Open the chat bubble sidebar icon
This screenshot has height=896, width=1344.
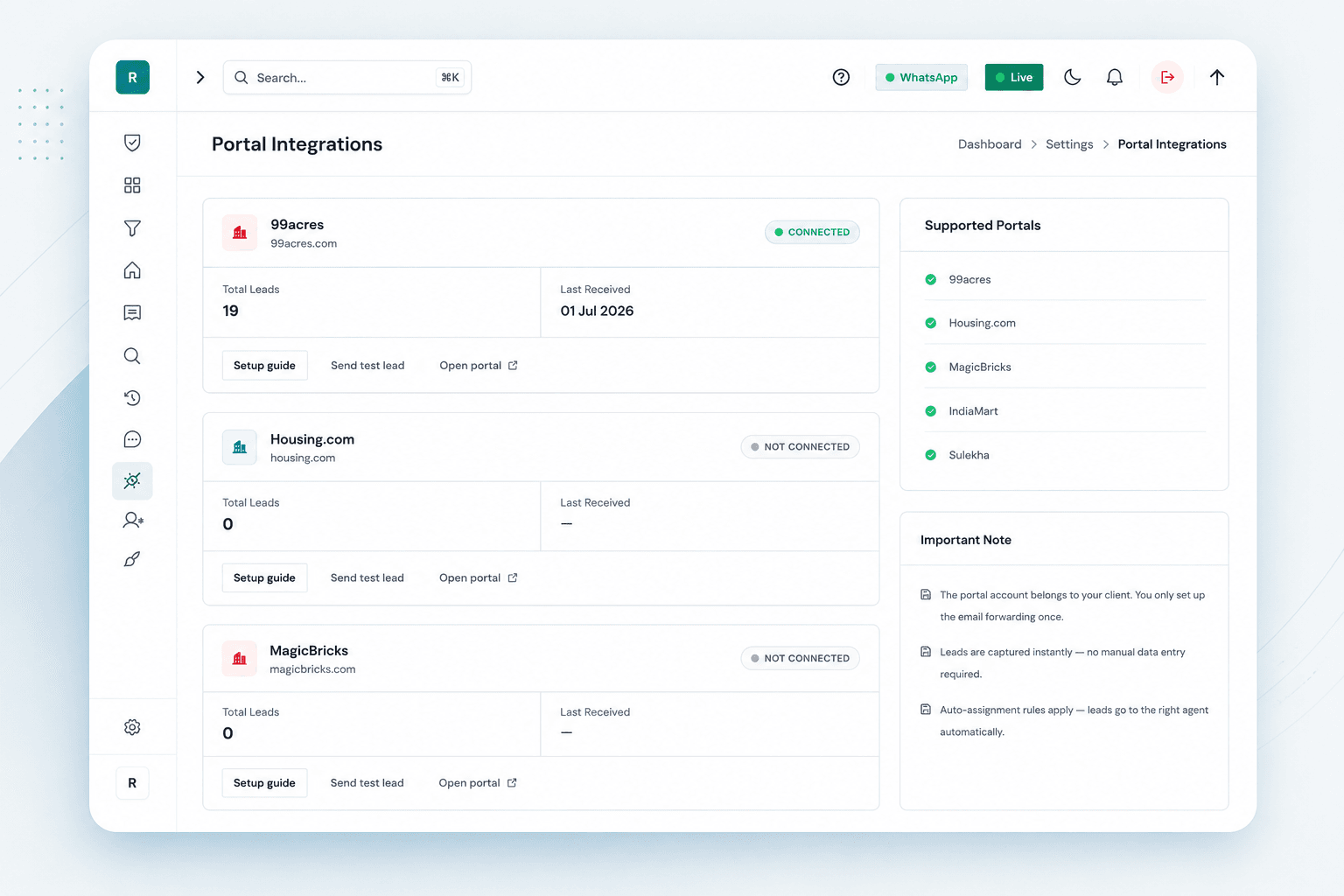[x=132, y=439]
